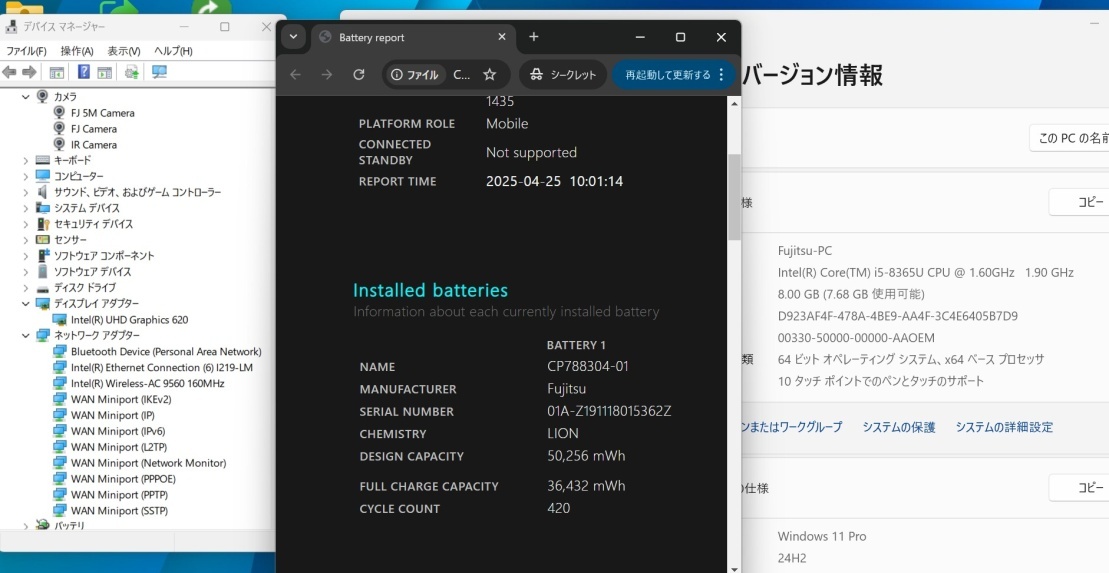Screen dimensions: 1109x573
Task: Click browser back arrow
Action: (x=296, y=74)
